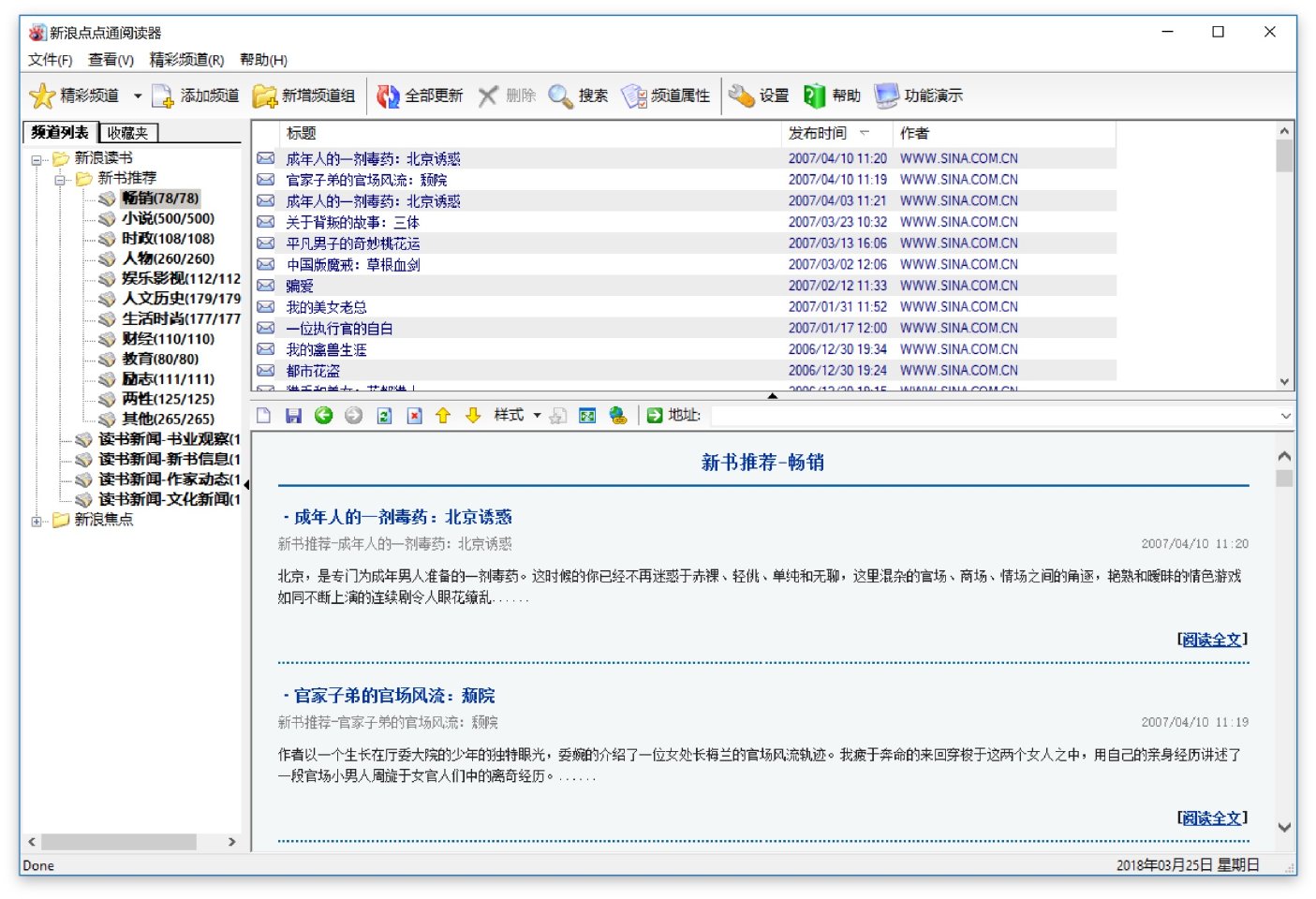Screen dimensions: 1316x899
Task: Open the 查看(V) menu
Action: pyautogui.click(x=111, y=60)
